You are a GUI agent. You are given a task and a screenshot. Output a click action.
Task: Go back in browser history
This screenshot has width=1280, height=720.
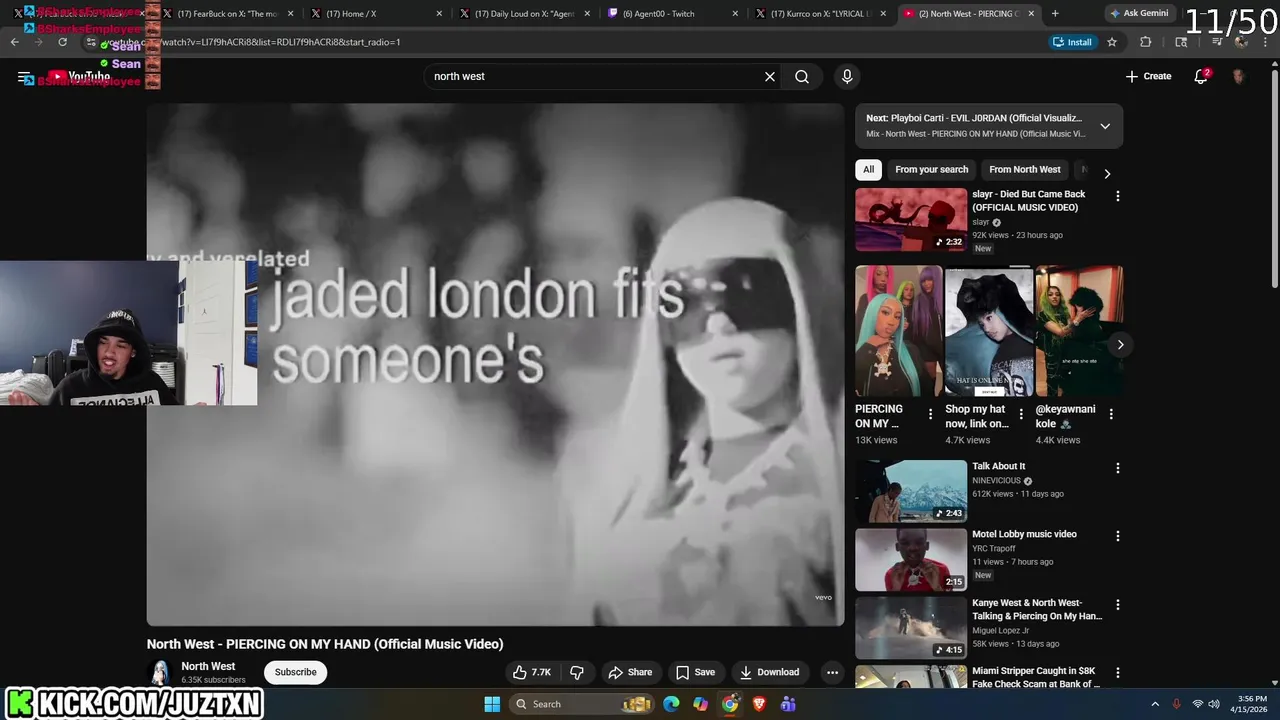pyautogui.click(x=14, y=42)
